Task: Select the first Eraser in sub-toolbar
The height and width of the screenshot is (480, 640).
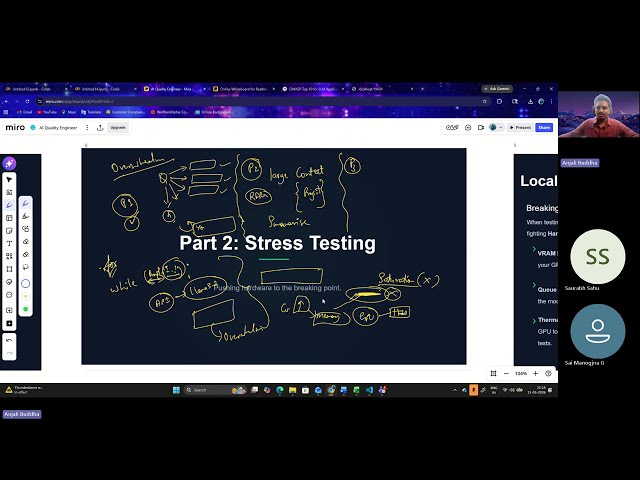Action: pyautogui.click(x=25, y=242)
